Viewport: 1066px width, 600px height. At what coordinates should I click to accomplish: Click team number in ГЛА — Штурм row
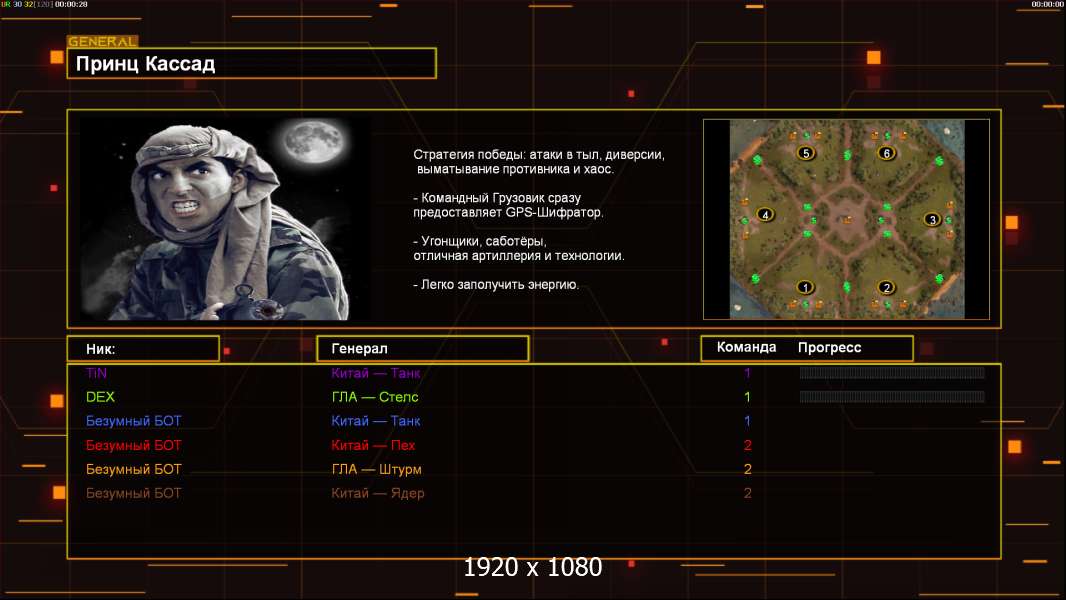(748, 469)
